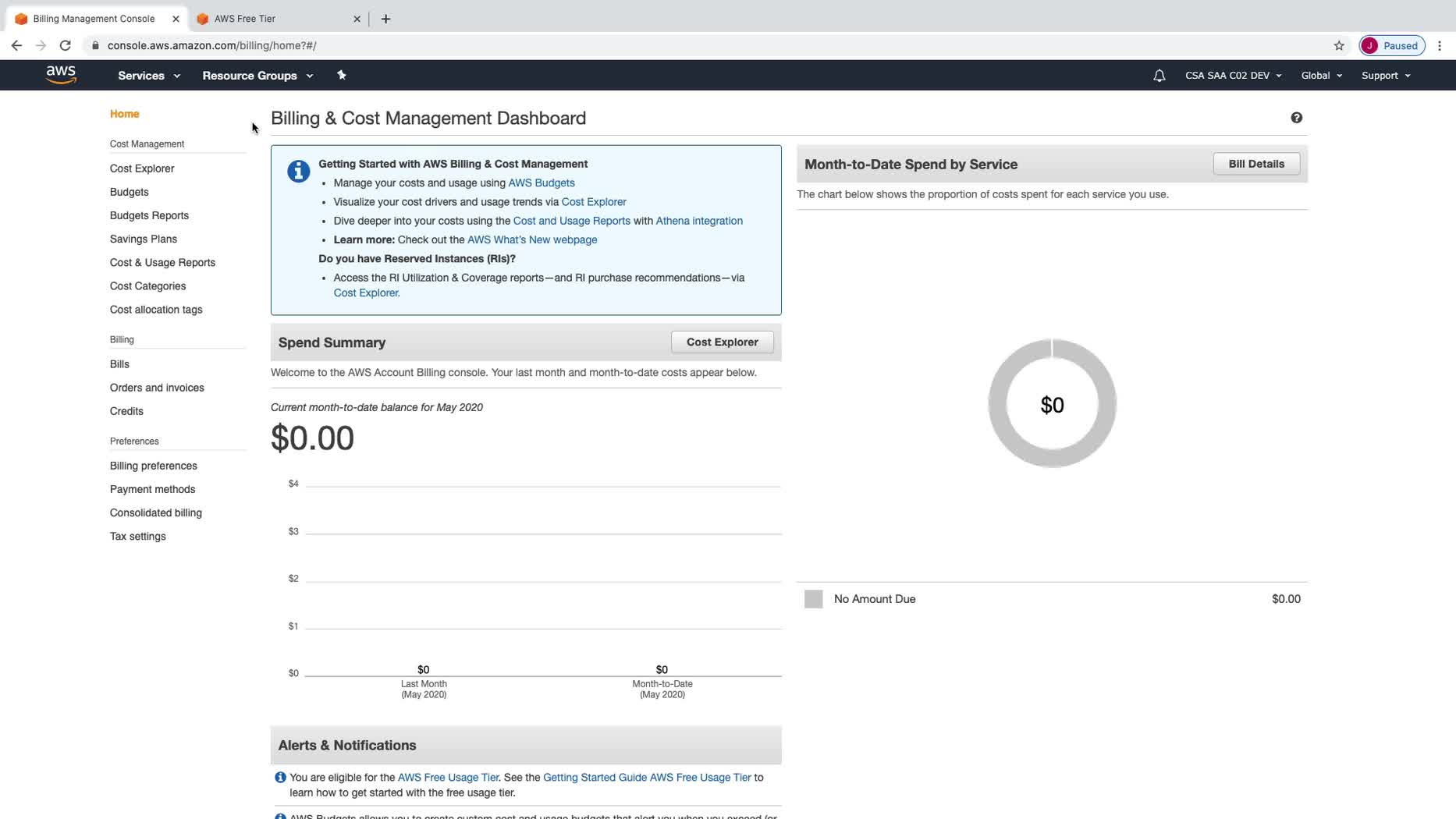Open Getting Started Guide AWS Free Usage Tier link
Screen dimensions: 1456x819
647,777
